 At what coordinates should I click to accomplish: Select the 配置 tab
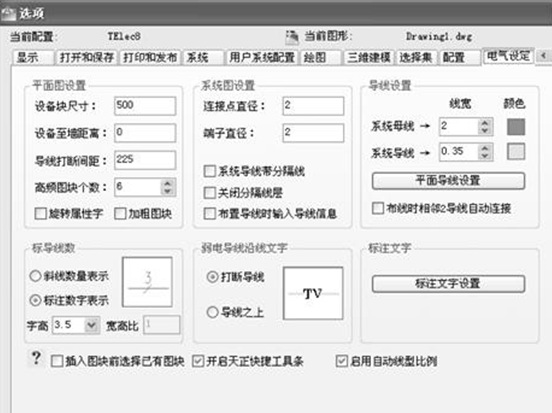459,57
